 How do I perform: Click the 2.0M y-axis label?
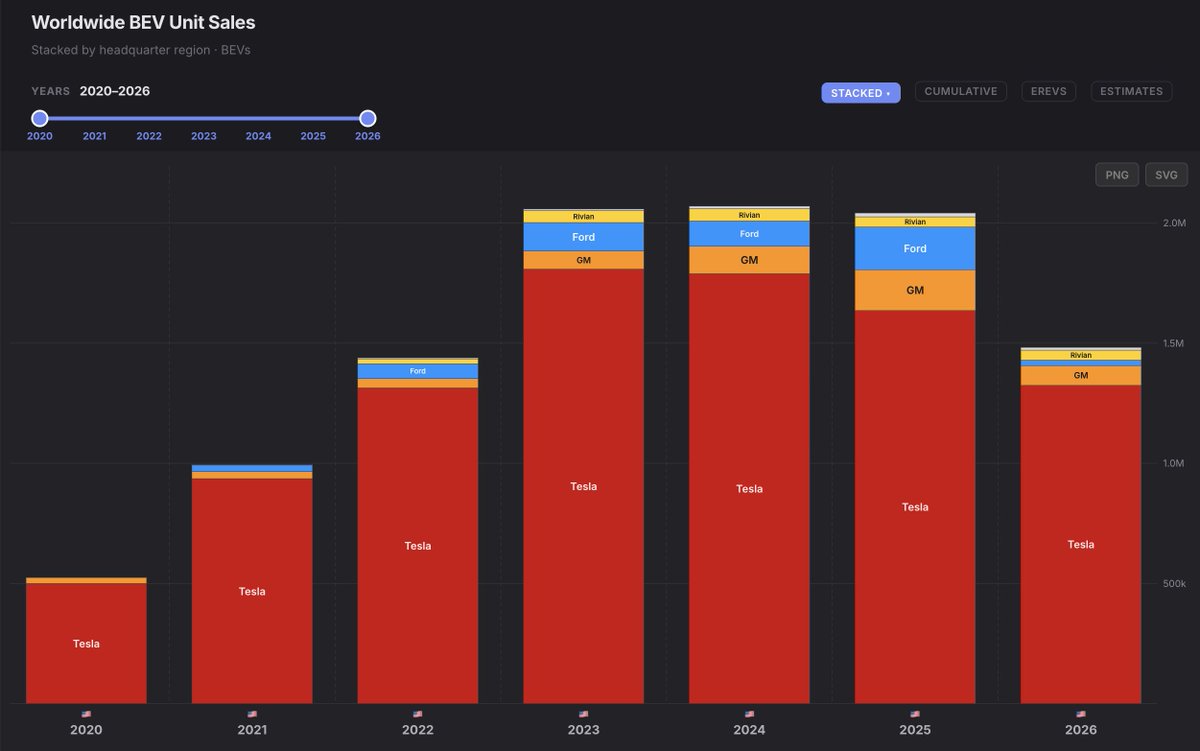click(x=1172, y=223)
